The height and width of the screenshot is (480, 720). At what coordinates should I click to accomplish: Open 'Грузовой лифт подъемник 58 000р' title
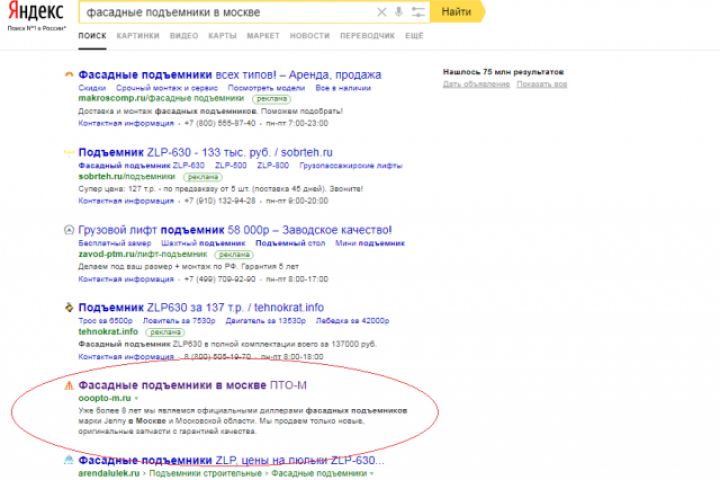[235, 230]
